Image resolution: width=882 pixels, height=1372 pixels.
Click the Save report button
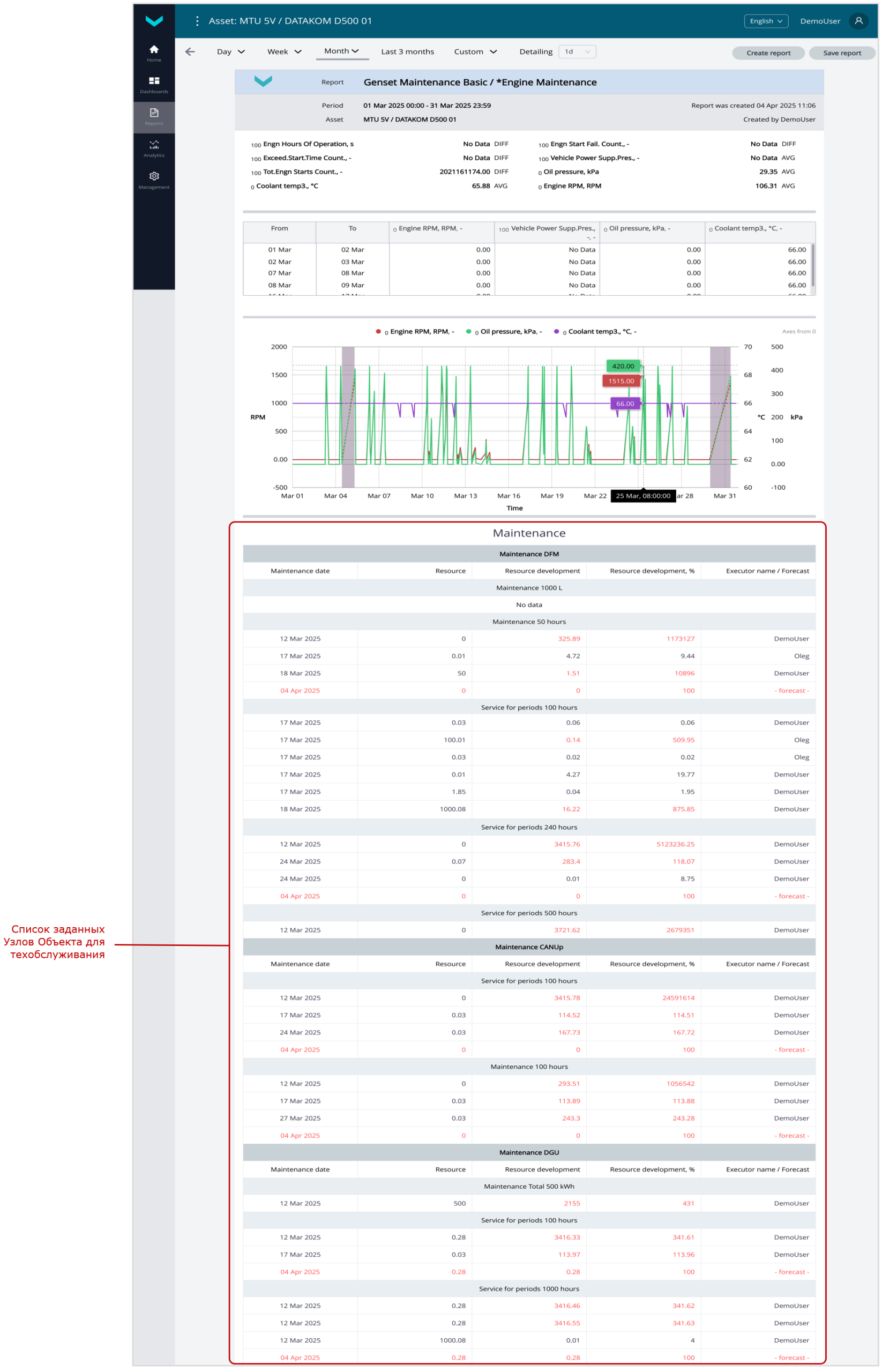click(841, 53)
